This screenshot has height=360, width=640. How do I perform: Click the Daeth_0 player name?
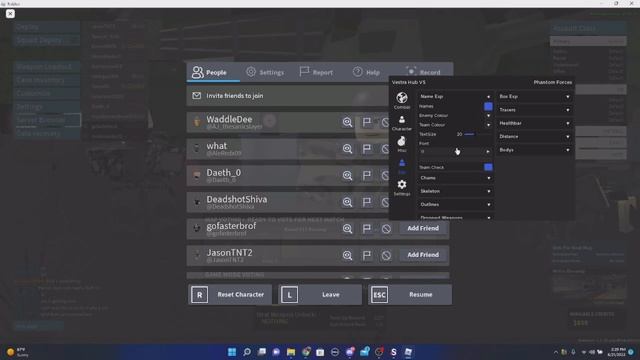click(x=223, y=173)
